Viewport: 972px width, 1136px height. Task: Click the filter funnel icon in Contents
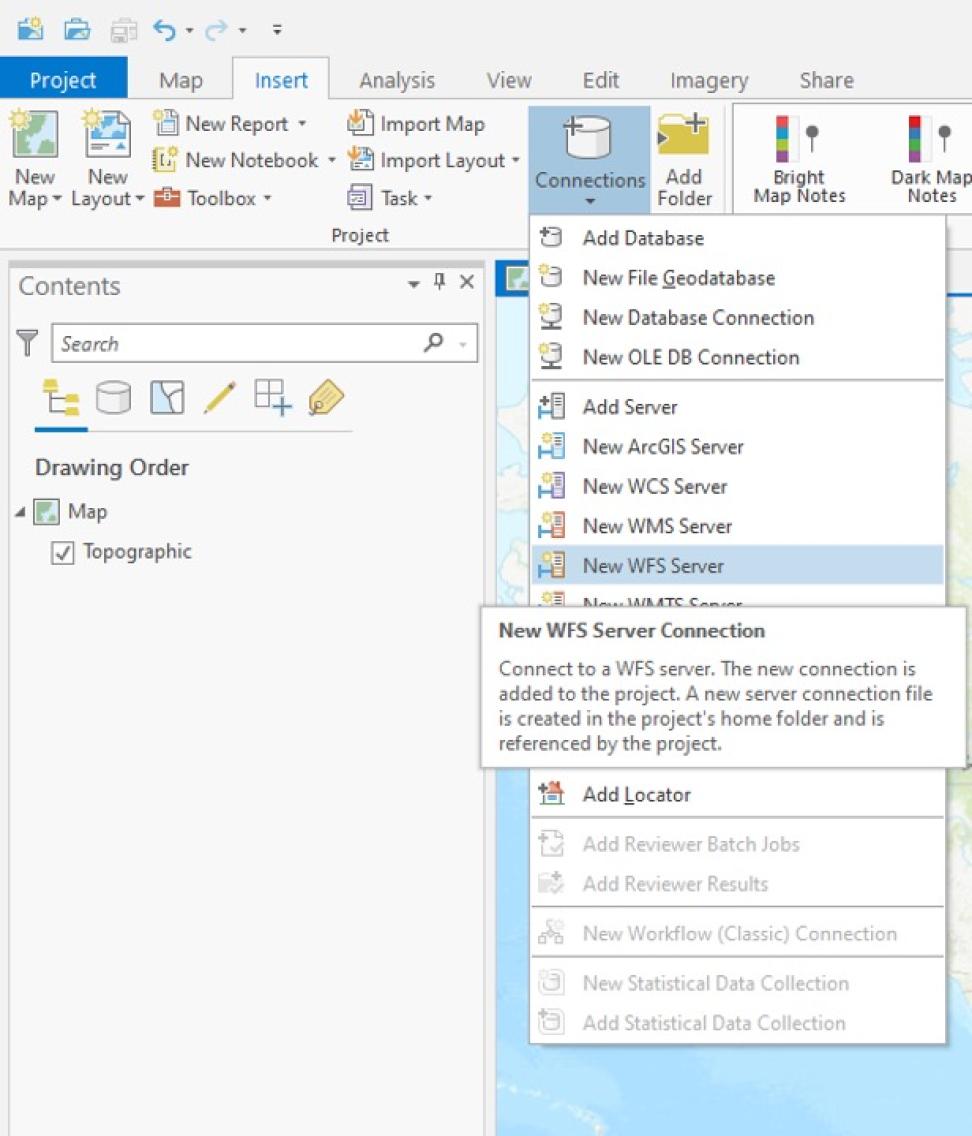point(27,343)
